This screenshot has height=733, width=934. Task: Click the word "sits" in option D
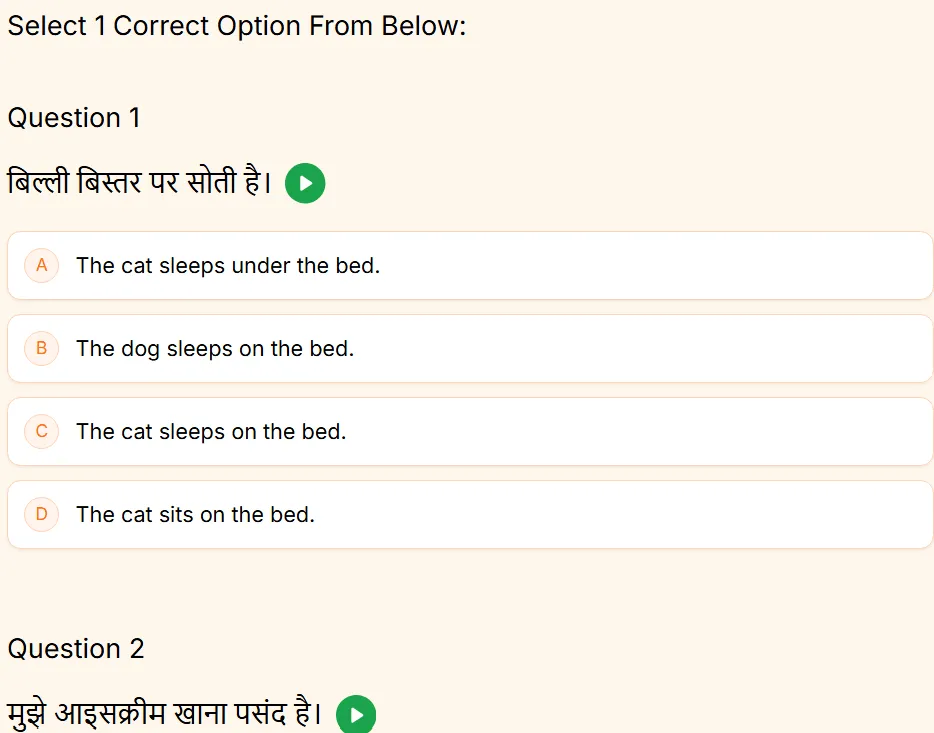[176, 515]
